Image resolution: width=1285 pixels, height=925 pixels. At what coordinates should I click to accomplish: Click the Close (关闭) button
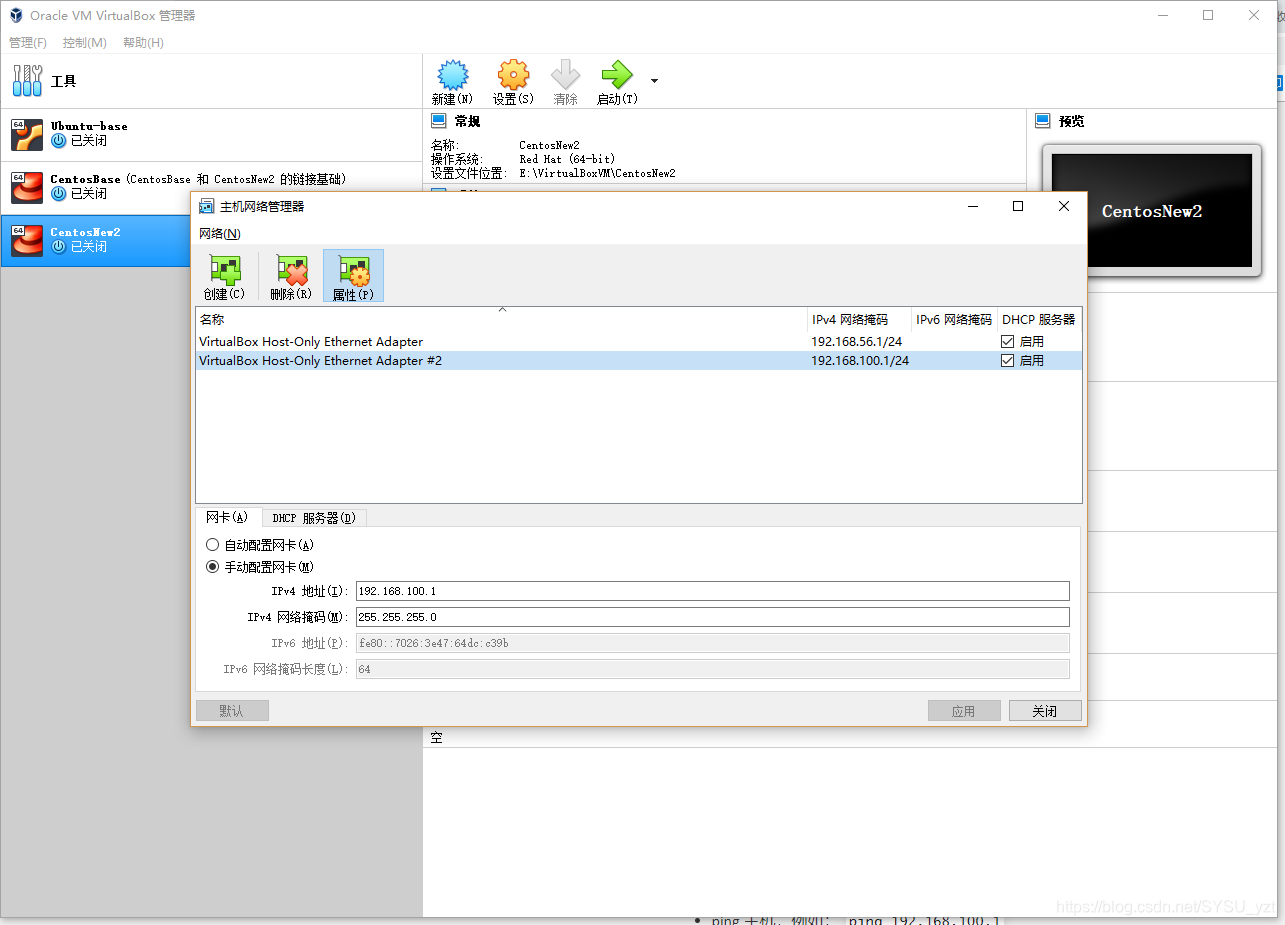pyautogui.click(x=1045, y=711)
